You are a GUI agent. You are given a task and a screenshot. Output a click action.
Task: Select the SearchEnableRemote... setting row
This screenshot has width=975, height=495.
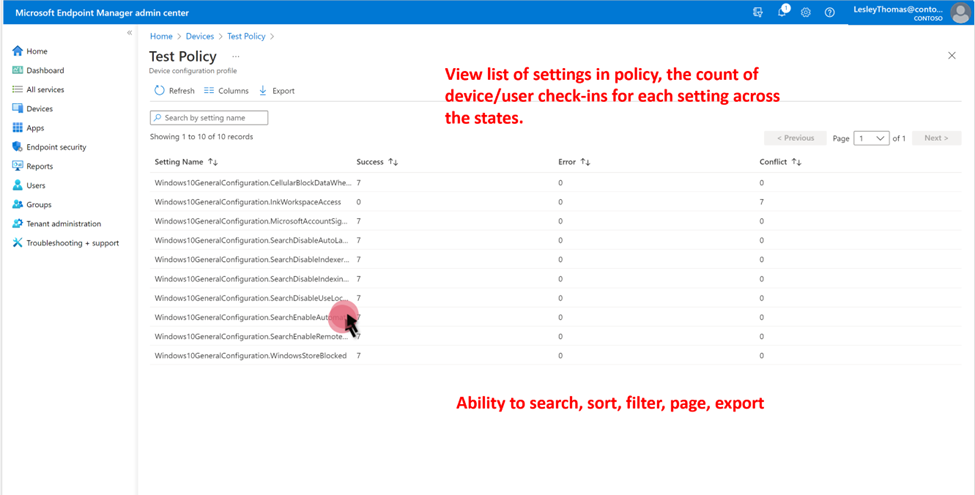(x=555, y=336)
